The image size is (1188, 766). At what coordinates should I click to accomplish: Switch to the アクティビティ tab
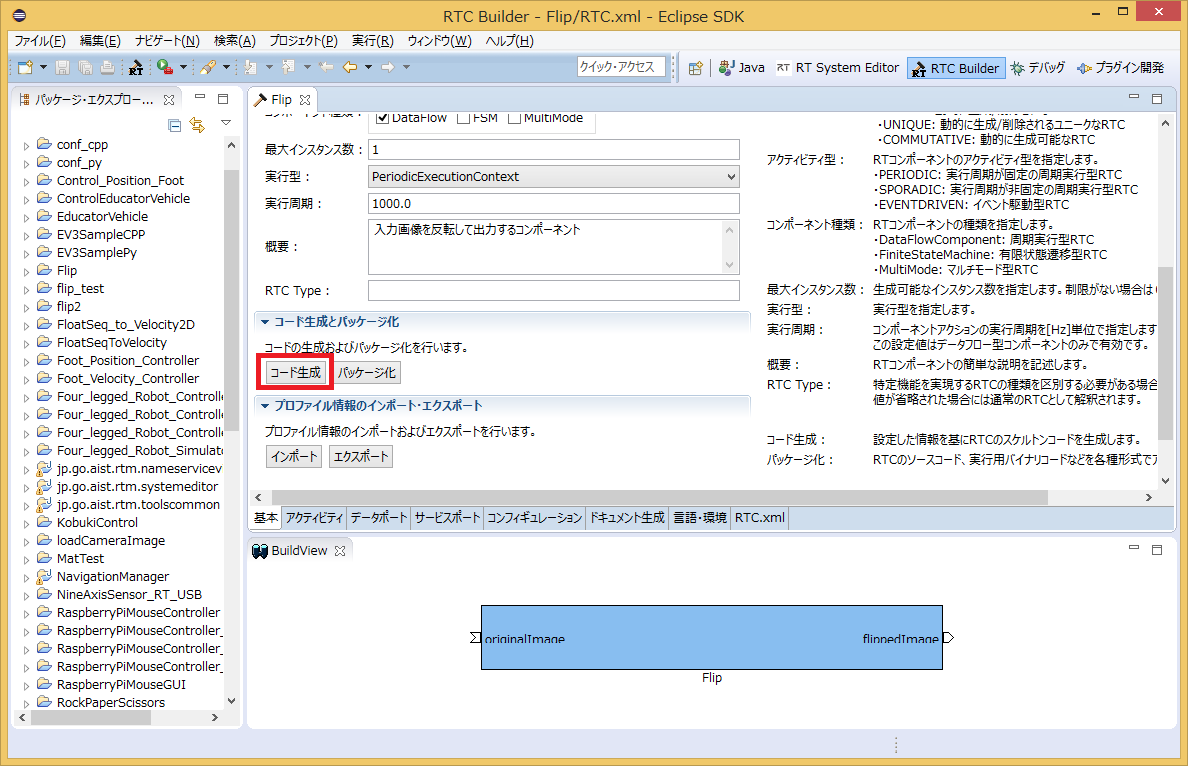point(314,518)
